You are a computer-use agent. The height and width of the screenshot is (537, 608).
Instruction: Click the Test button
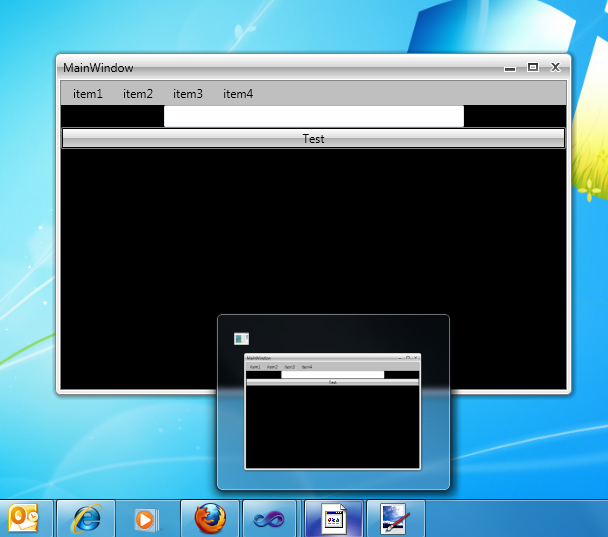(313, 138)
